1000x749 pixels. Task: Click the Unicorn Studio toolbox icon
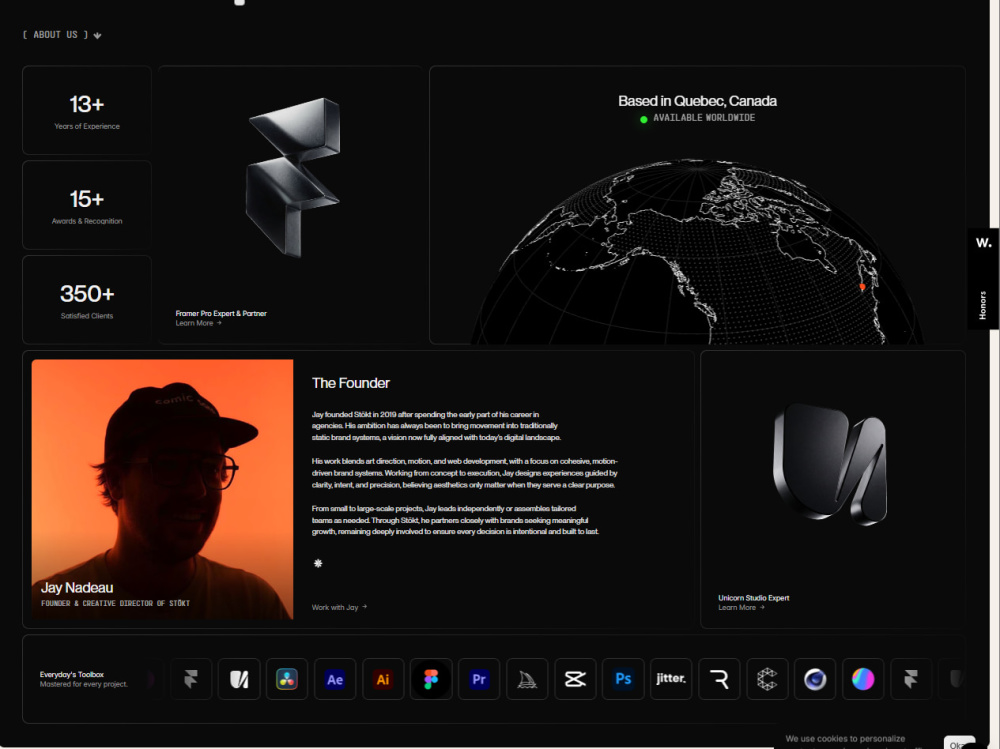click(239, 679)
